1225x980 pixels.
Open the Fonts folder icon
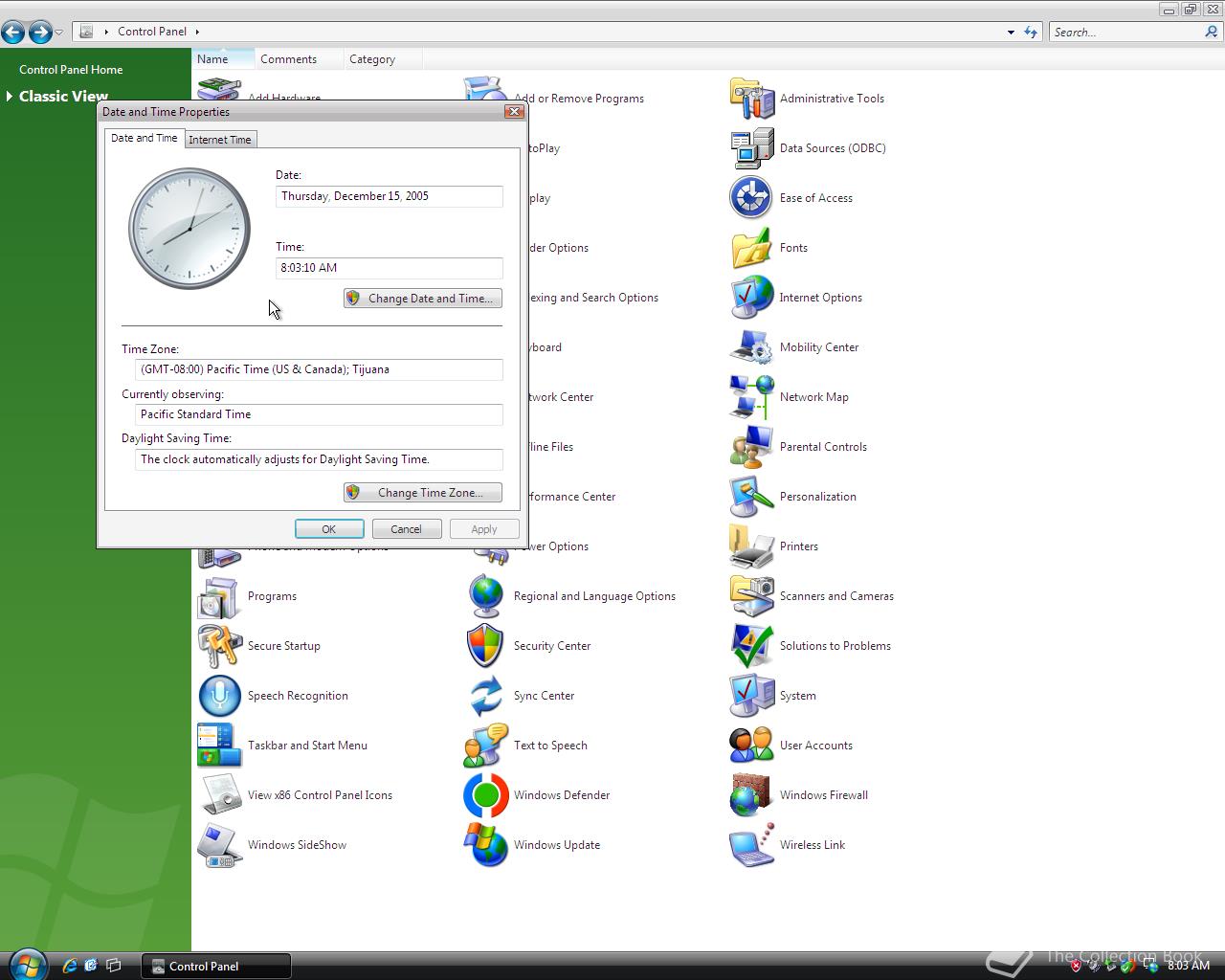751,247
